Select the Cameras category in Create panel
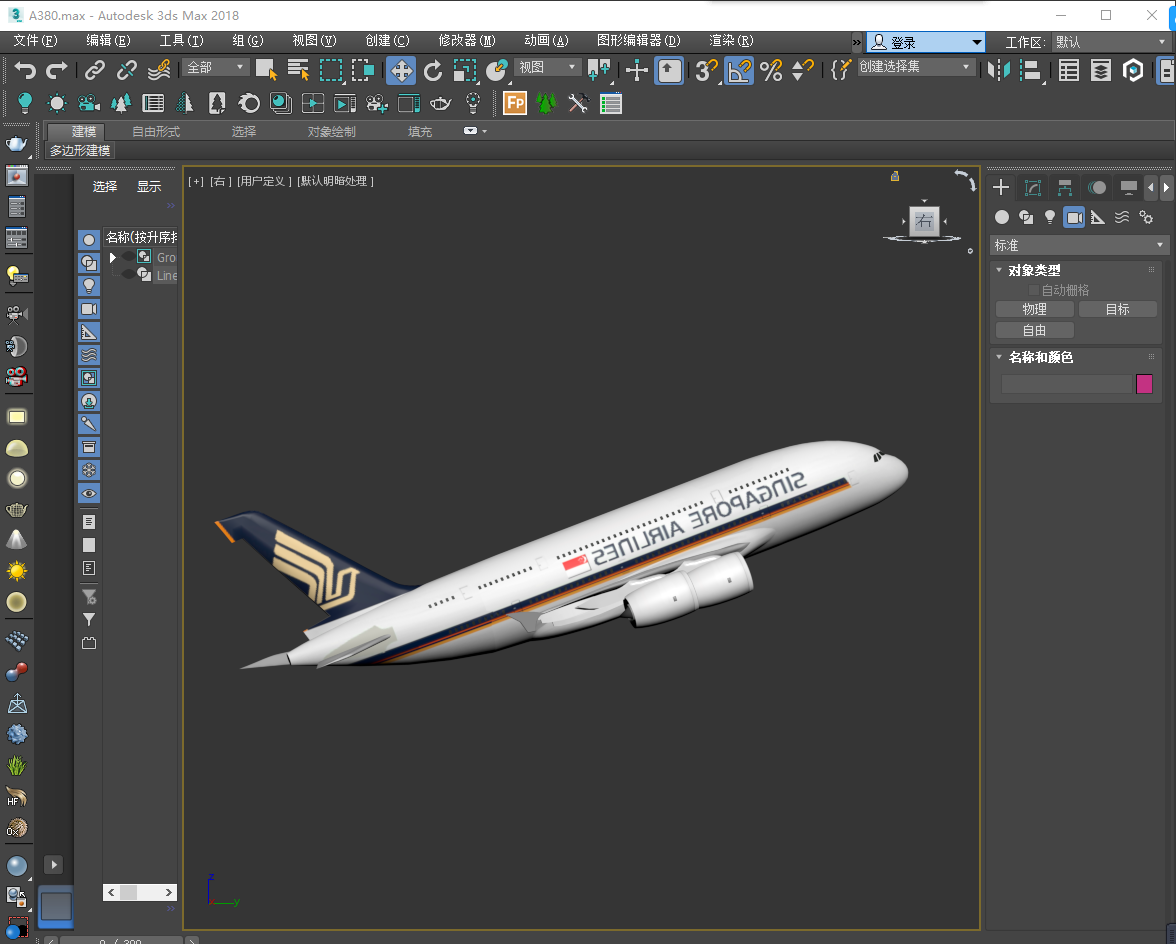 click(x=1074, y=217)
